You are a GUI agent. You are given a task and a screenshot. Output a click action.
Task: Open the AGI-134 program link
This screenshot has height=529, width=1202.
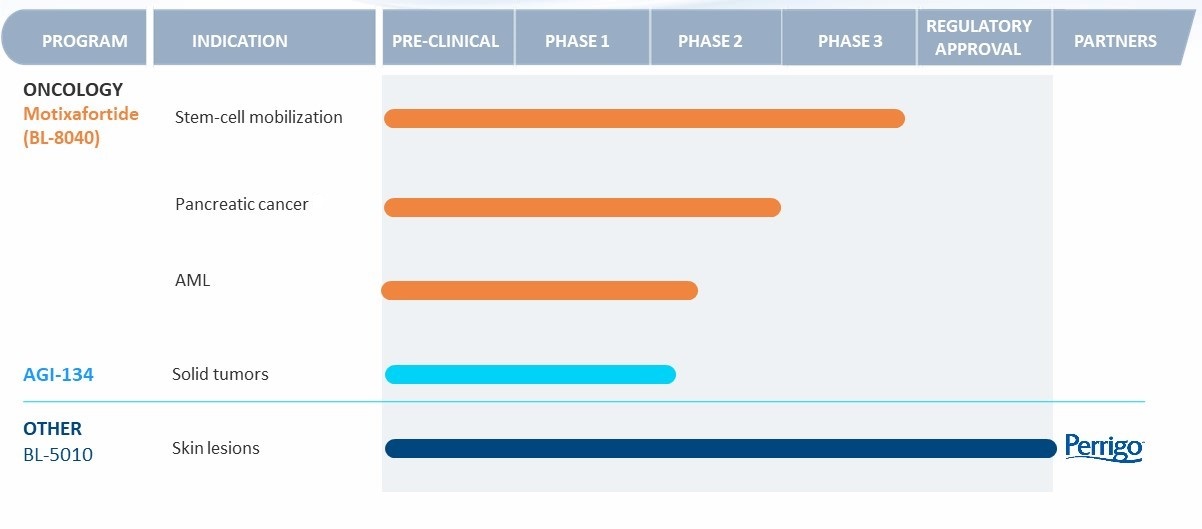coord(58,375)
